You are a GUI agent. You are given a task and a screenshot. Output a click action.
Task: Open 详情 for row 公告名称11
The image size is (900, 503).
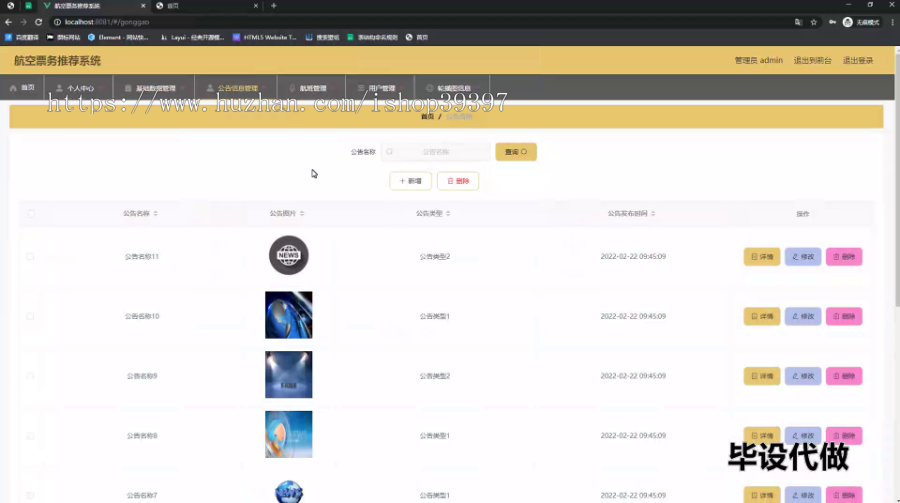762,257
